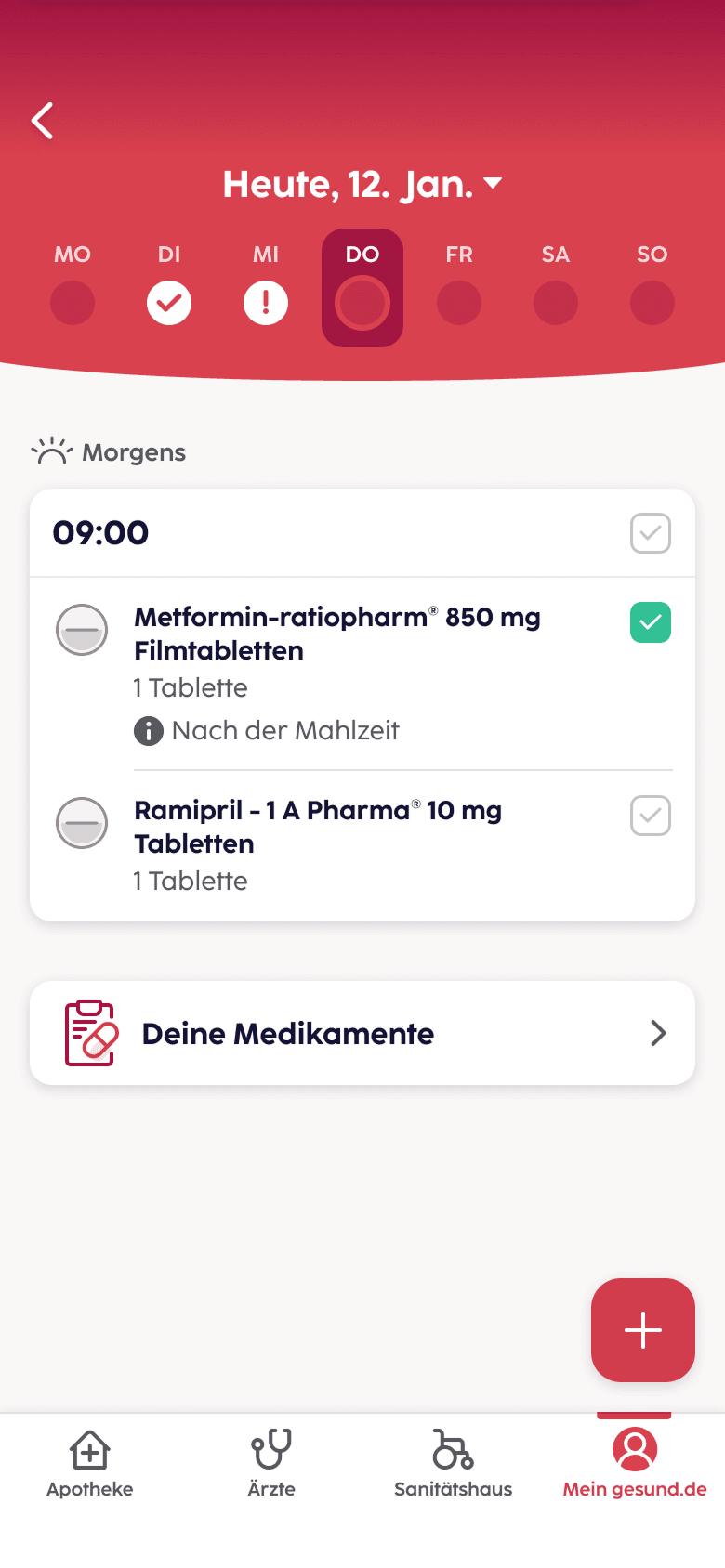Uncheck Metformin-ratiopharm 850 mg as taken
The width and height of the screenshot is (725, 1568).
coord(651,622)
